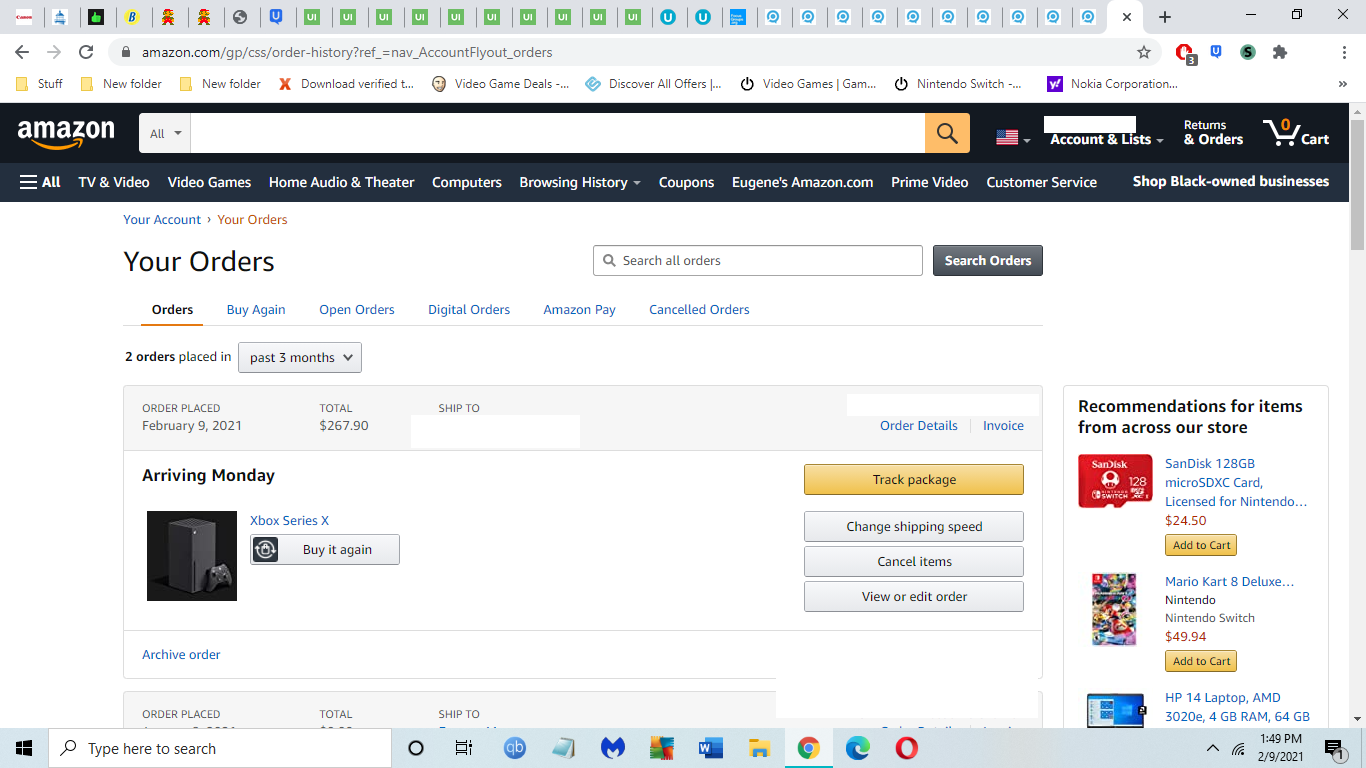1366x768 pixels.
Task: Click the Search all orders field
Action: click(x=758, y=260)
